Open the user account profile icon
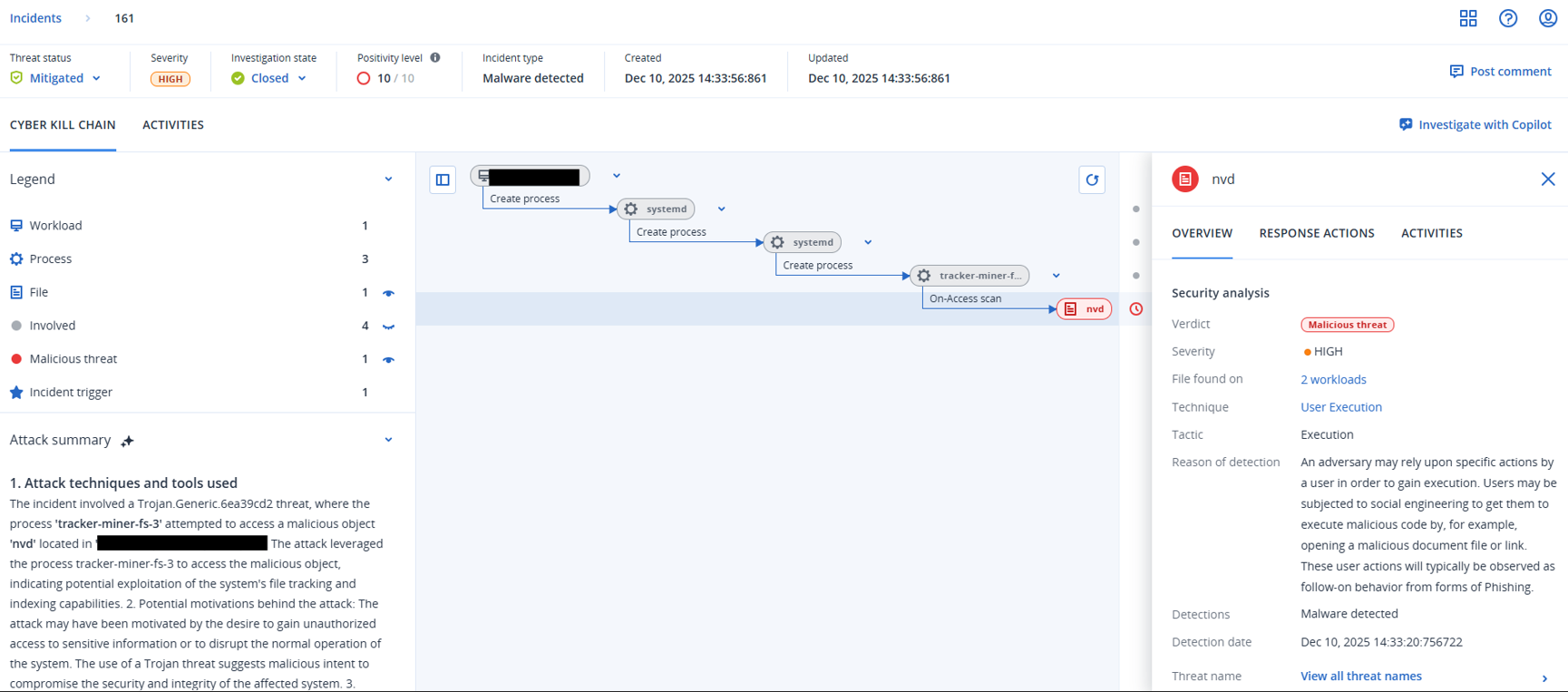The height and width of the screenshot is (692, 1568). (1548, 18)
